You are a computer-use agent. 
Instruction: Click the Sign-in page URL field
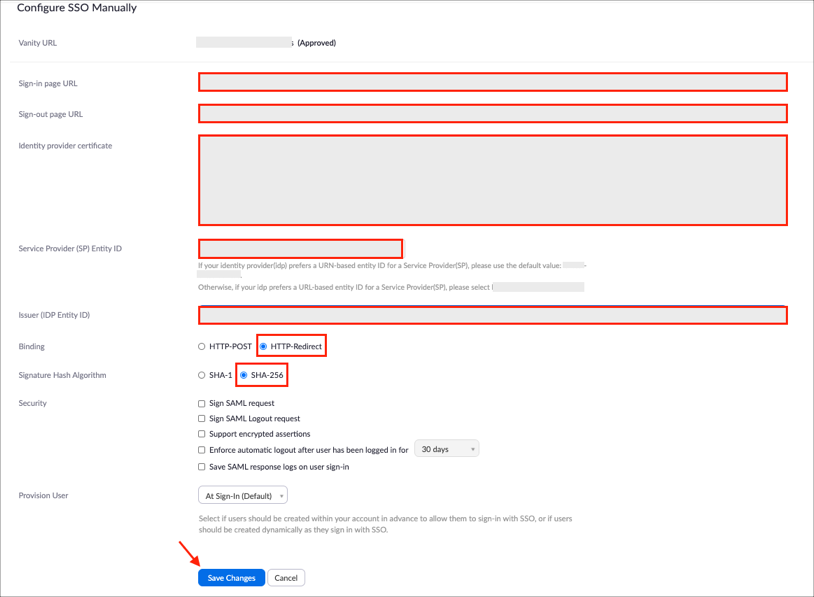(x=492, y=82)
